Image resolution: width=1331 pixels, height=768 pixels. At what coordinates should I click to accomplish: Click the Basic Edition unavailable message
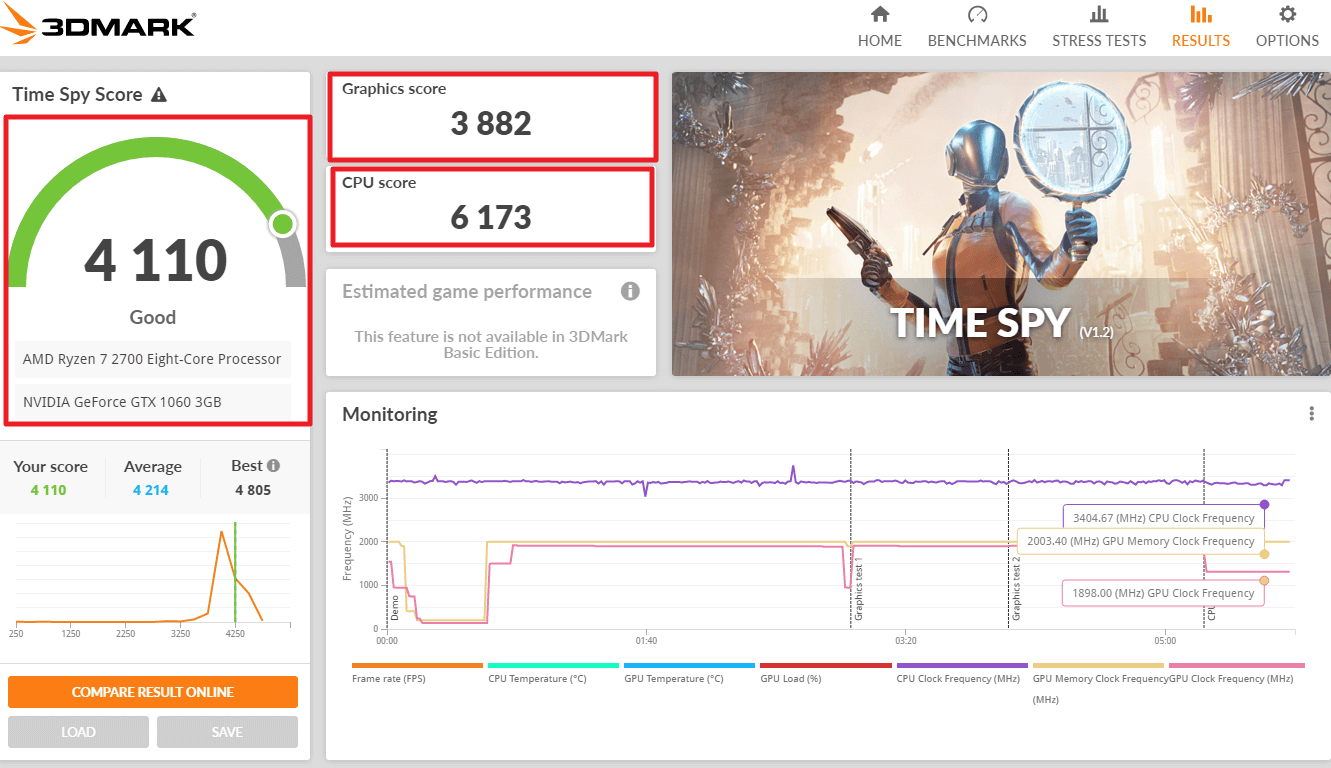pyautogui.click(x=491, y=344)
